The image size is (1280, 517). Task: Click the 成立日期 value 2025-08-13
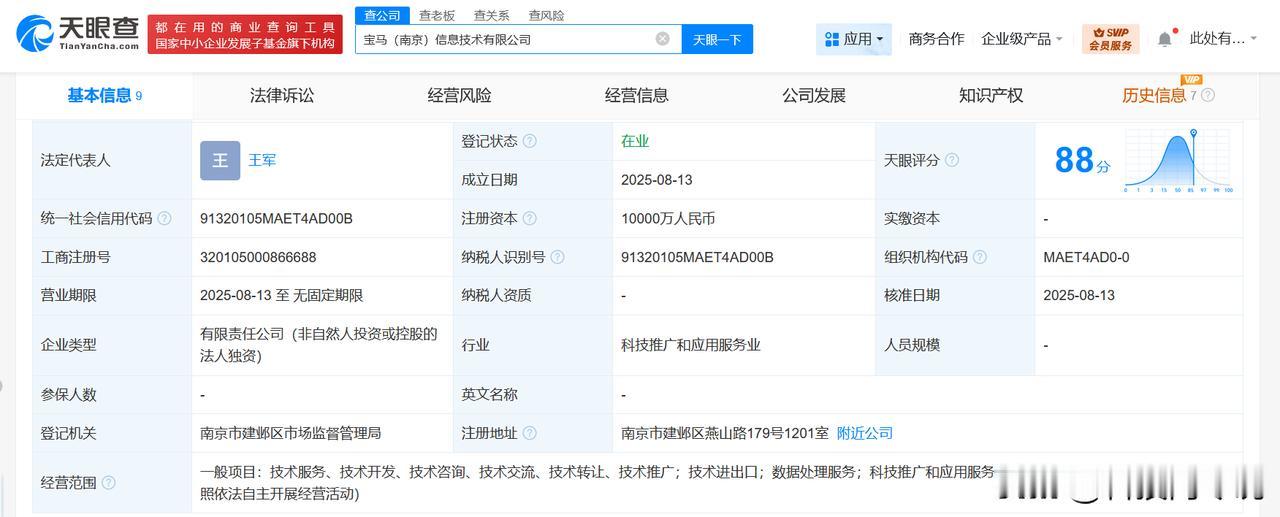[x=657, y=180]
